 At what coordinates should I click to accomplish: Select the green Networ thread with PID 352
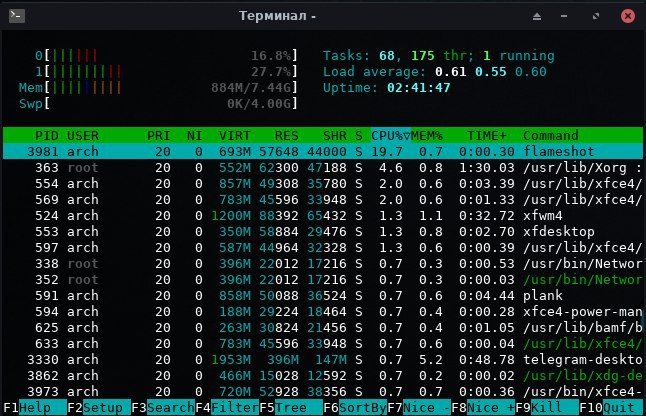323,280
